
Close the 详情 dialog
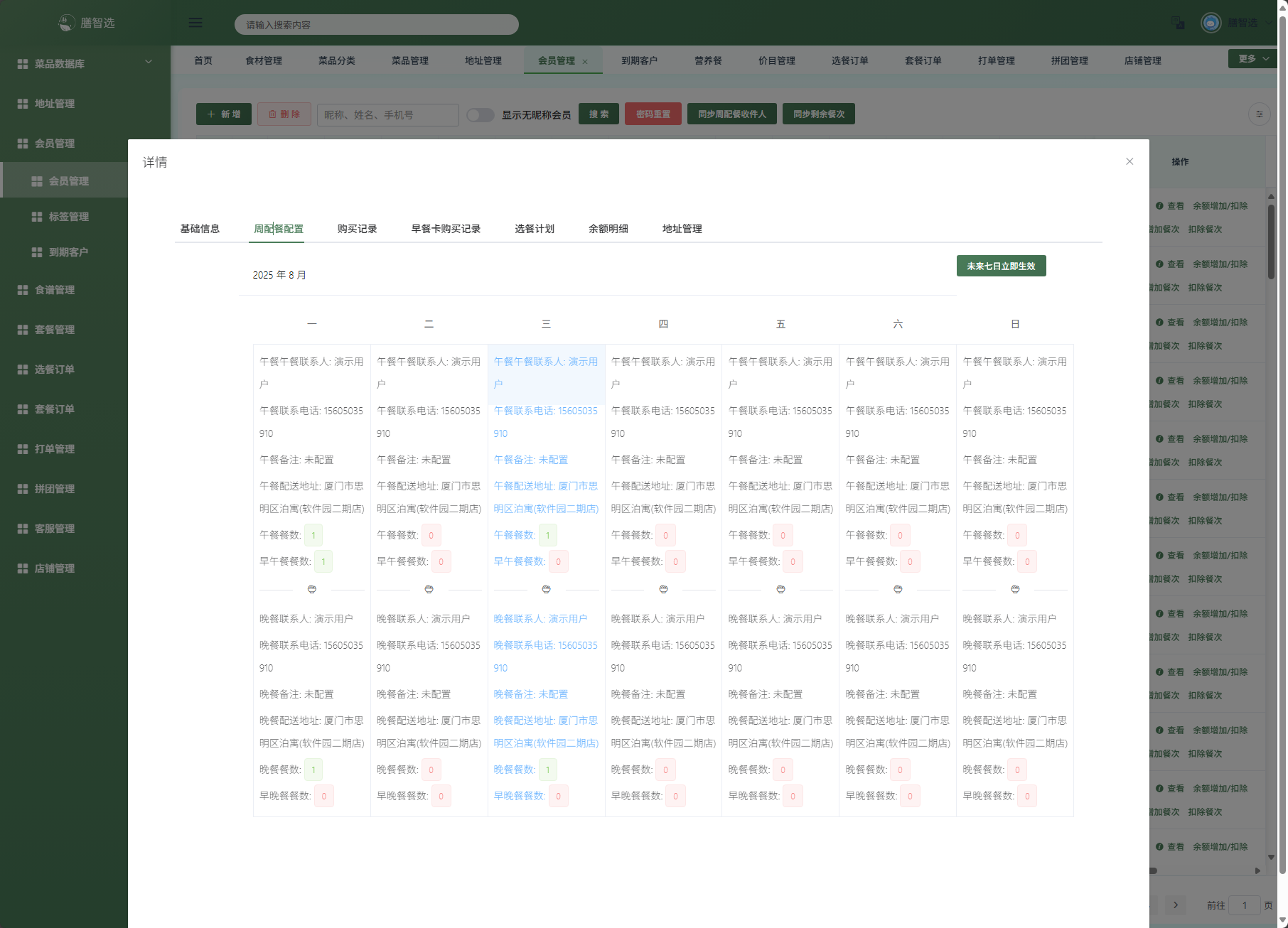click(1129, 161)
